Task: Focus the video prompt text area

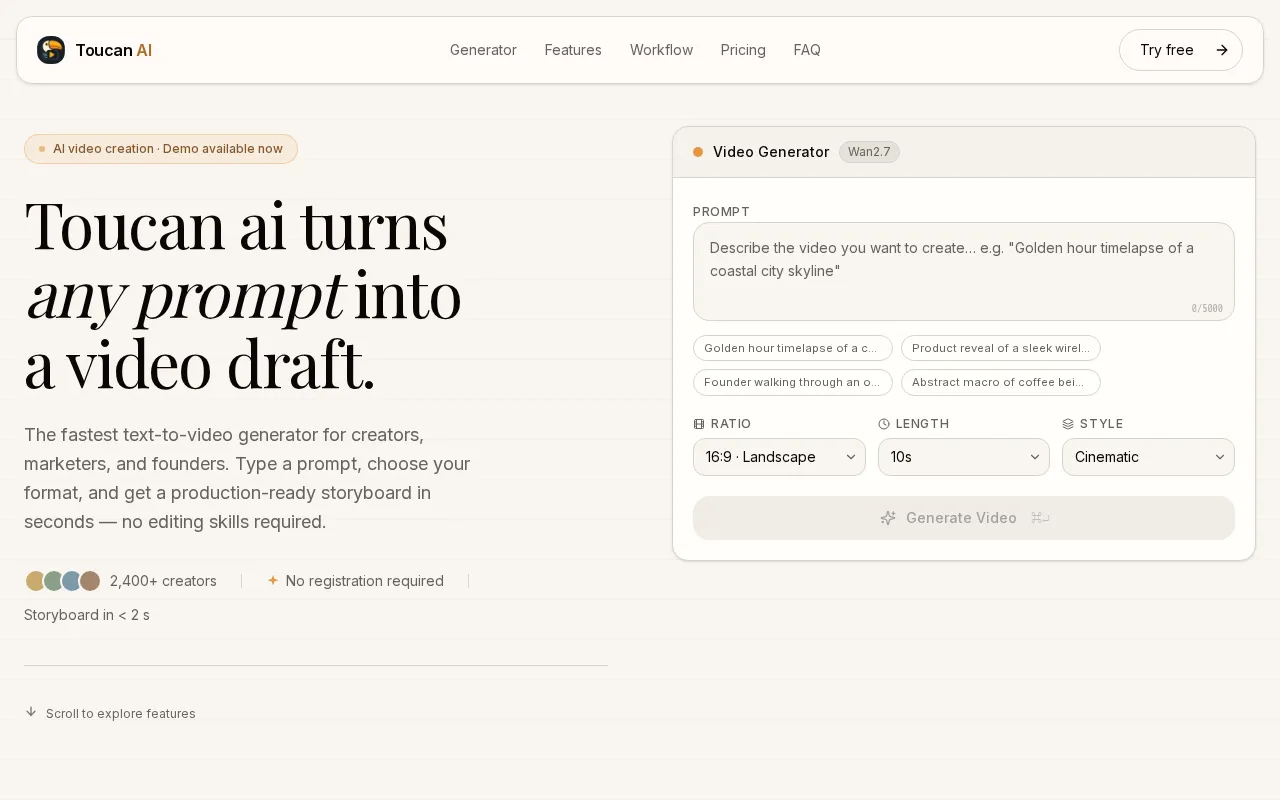Action: click(964, 271)
